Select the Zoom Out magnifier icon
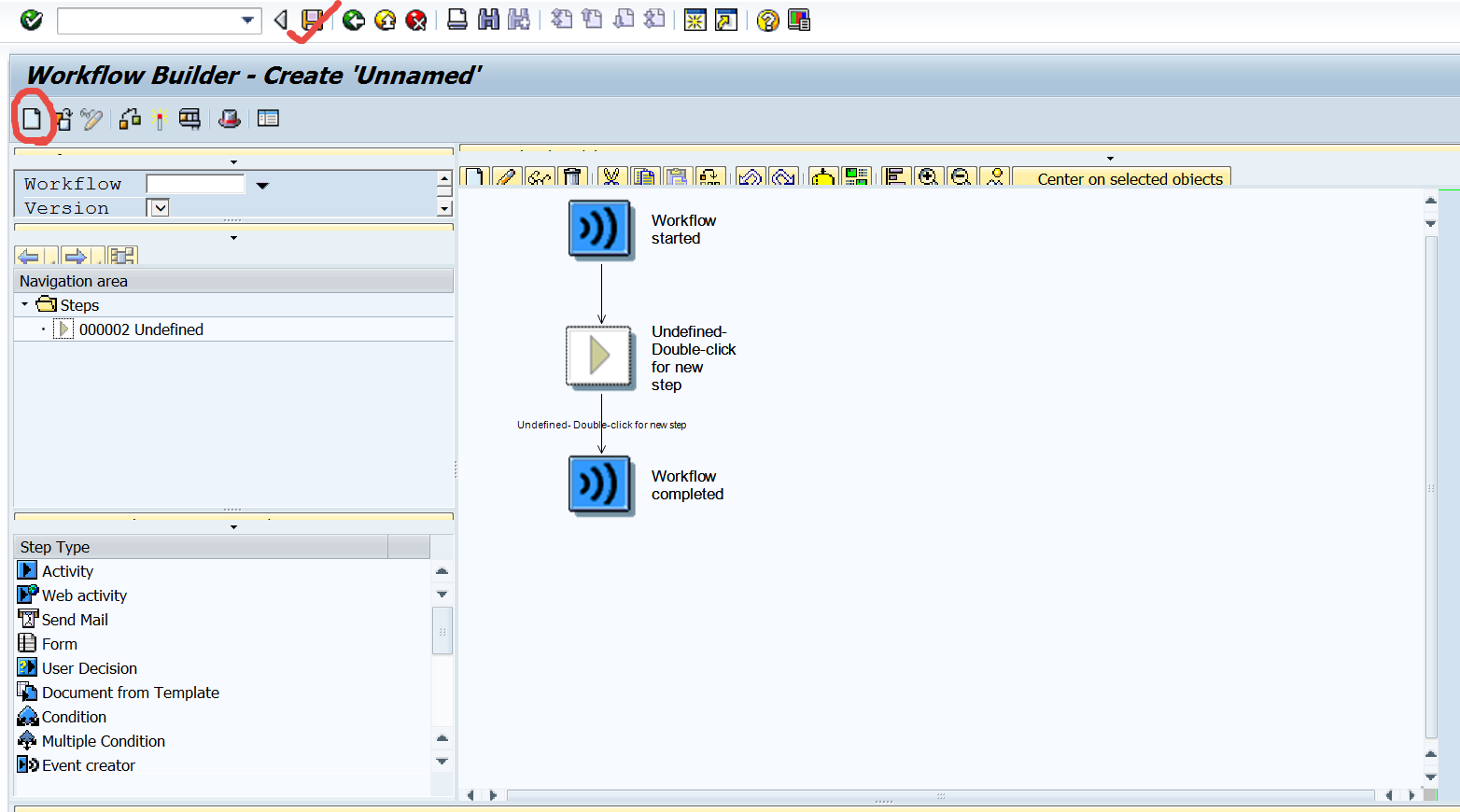Viewport: 1460px width, 812px height. [x=962, y=176]
